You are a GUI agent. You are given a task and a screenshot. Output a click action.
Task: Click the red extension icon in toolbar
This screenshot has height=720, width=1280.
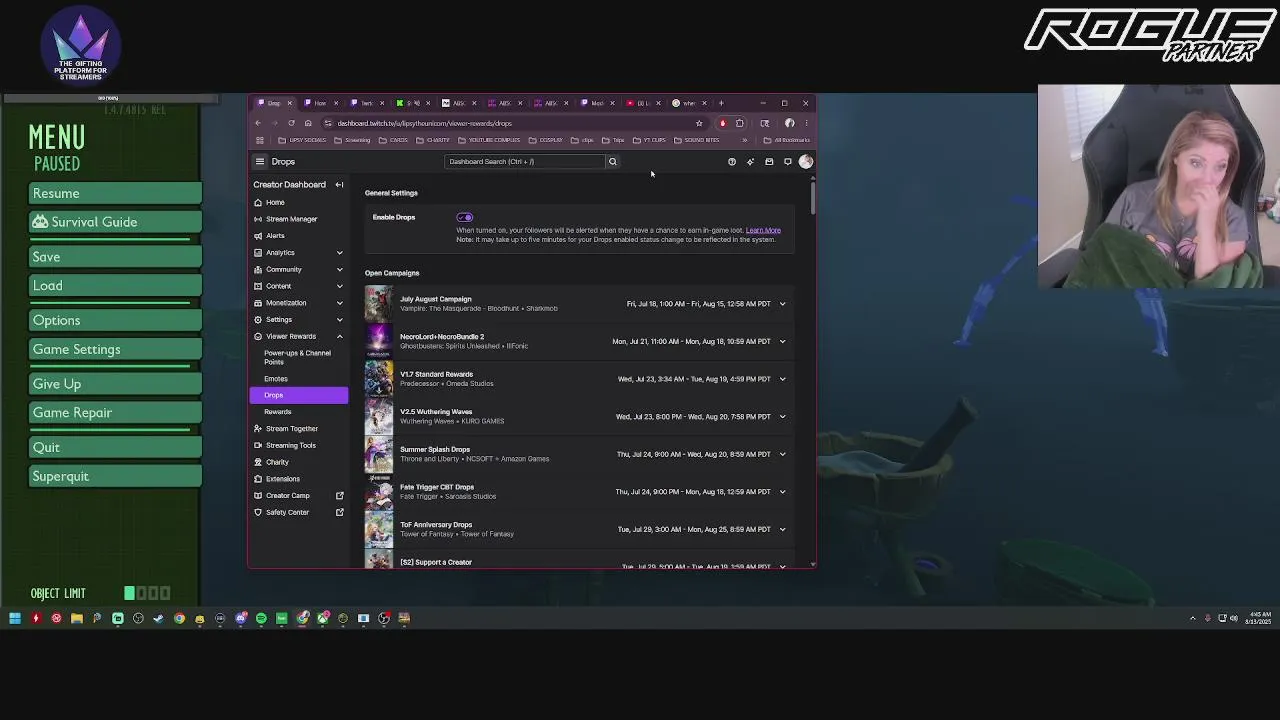click(723, 124)
